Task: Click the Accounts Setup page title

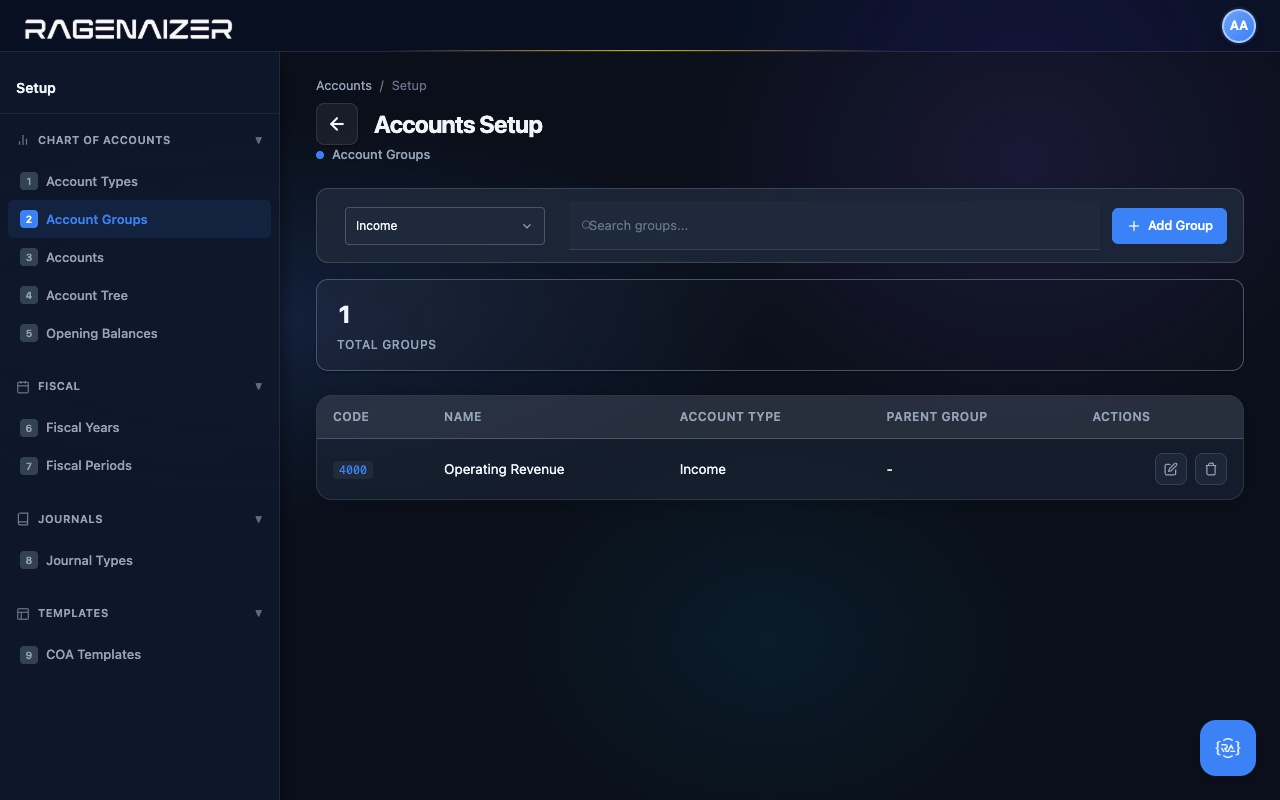Action: click(x=458, y=125)
